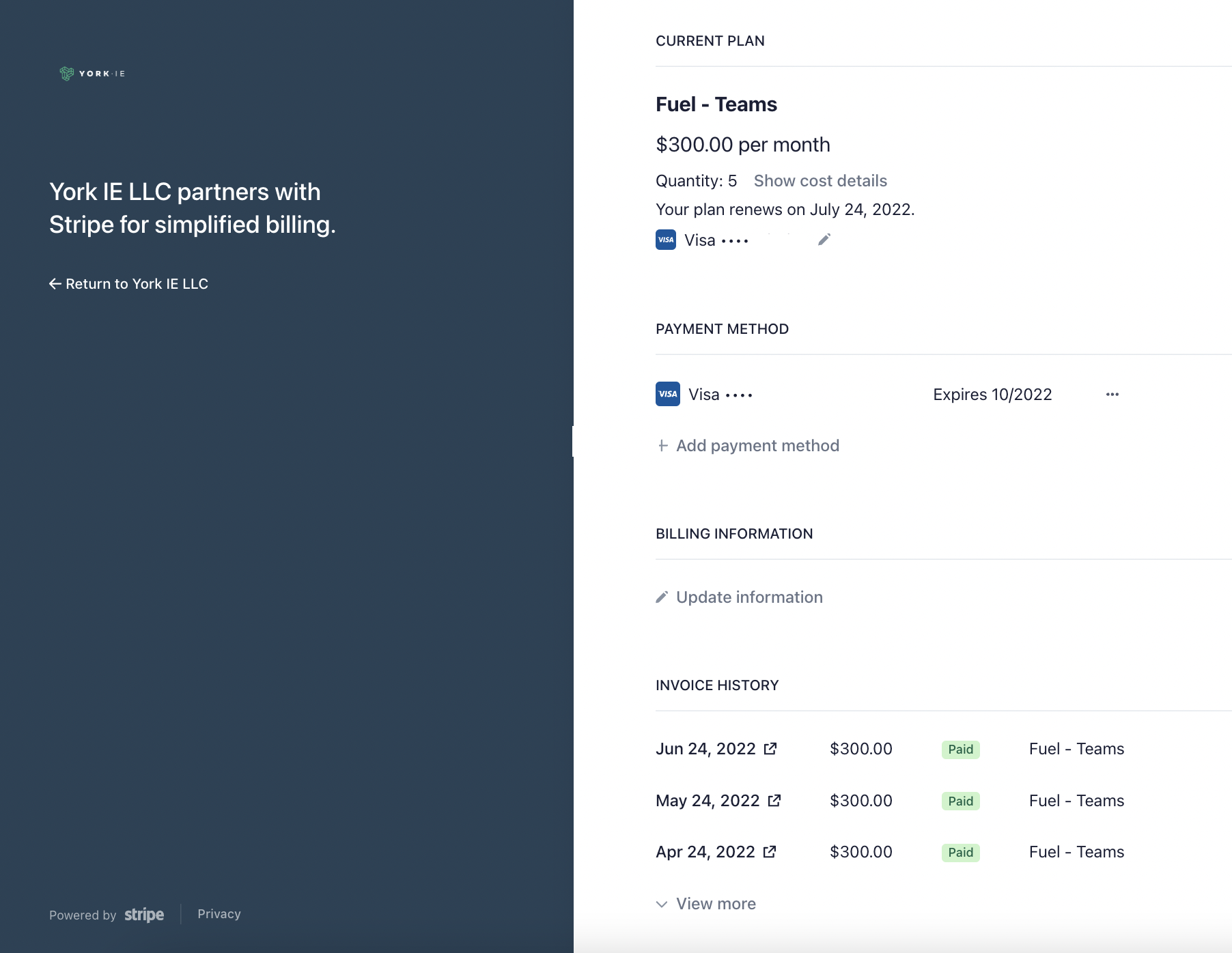The image size is (1232, 953).
Task: Click the plus icon for Add payment method
Action: 662,446
